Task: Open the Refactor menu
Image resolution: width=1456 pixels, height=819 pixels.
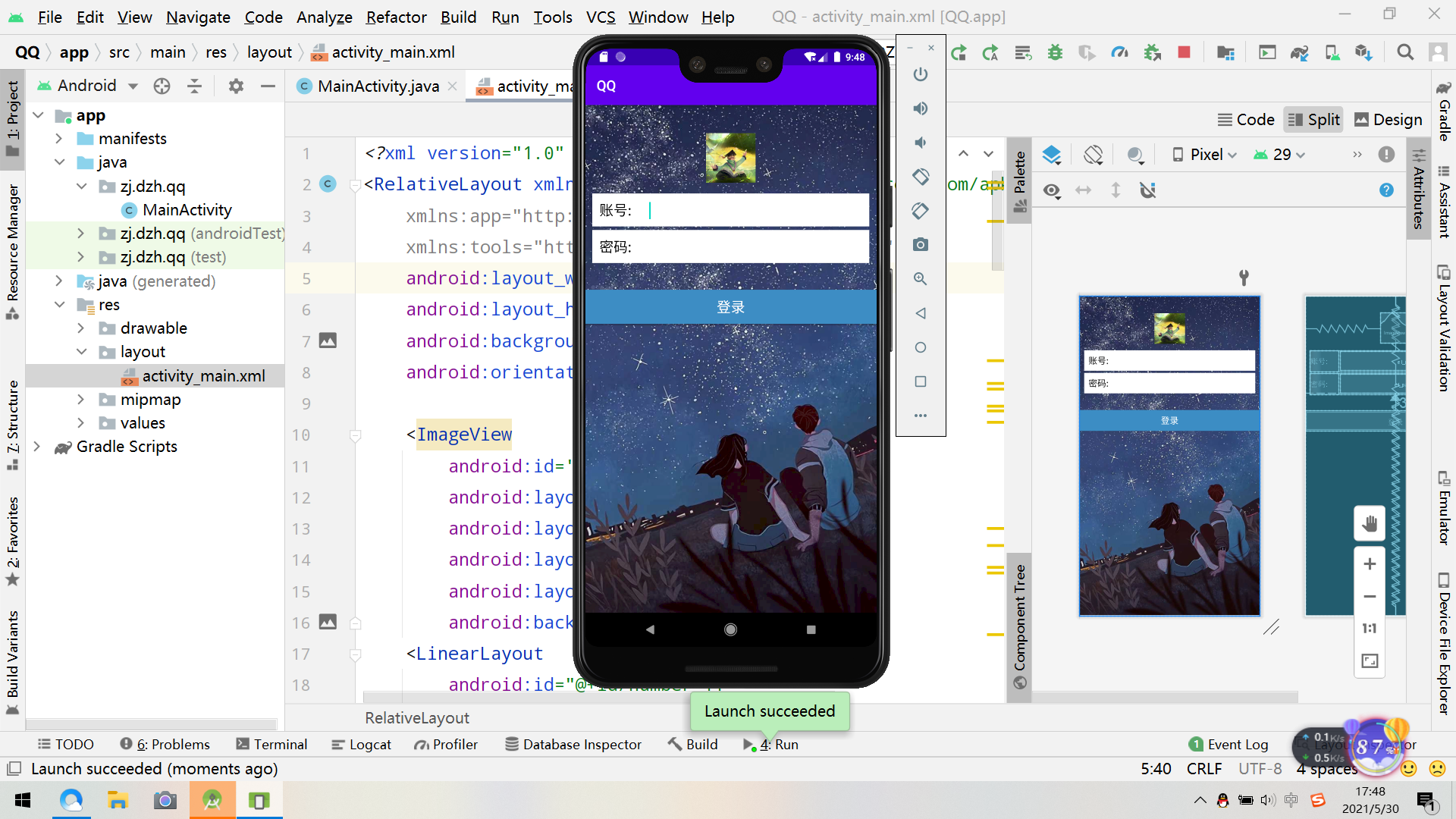Action: [396, 17]
